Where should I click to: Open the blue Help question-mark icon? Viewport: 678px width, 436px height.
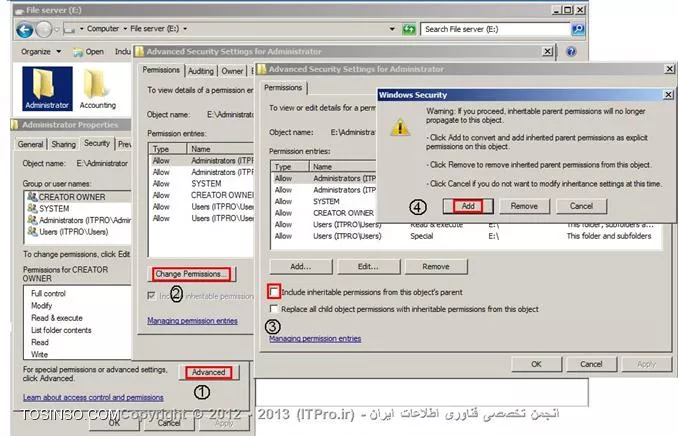coord(571,51)
